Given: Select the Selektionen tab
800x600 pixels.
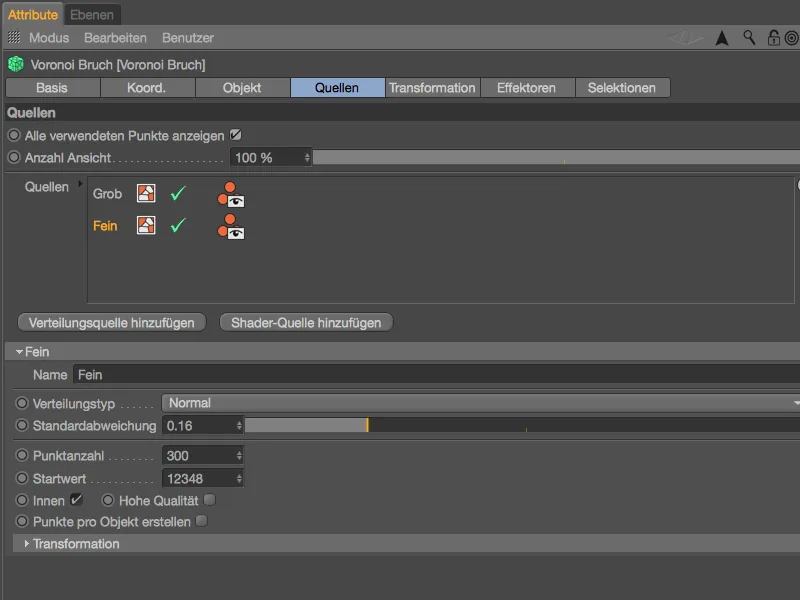Looking at the screenshot, I should (622, 88).
